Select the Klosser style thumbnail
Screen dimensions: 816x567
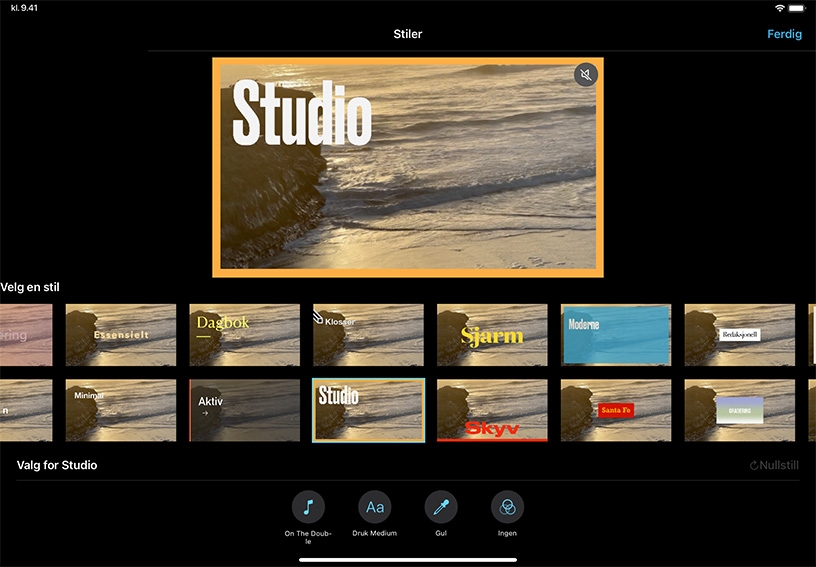coord(368,335)
